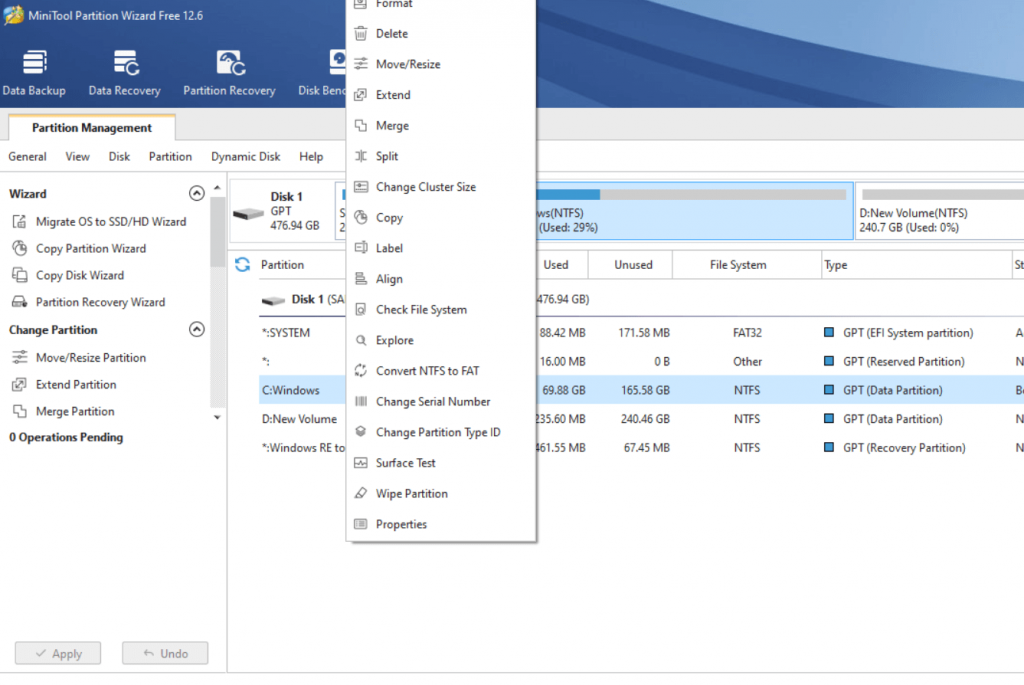Open the Partition Recovery Wizard link
Viewport: 1024px width, 685px height.
coord(101,302)
